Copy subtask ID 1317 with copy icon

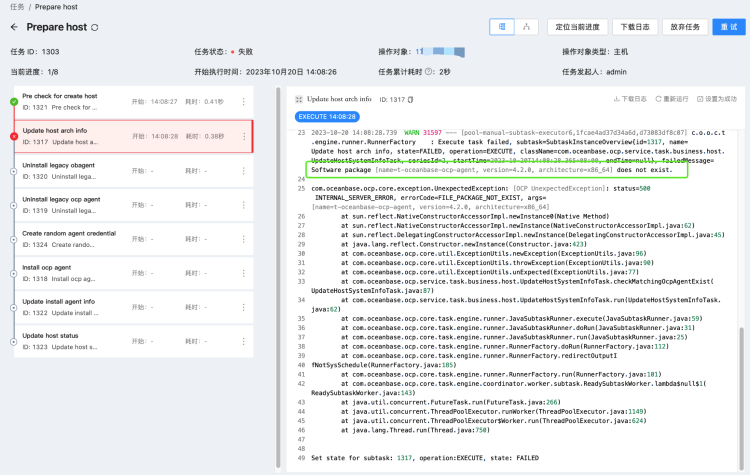(x=410, y=99)
